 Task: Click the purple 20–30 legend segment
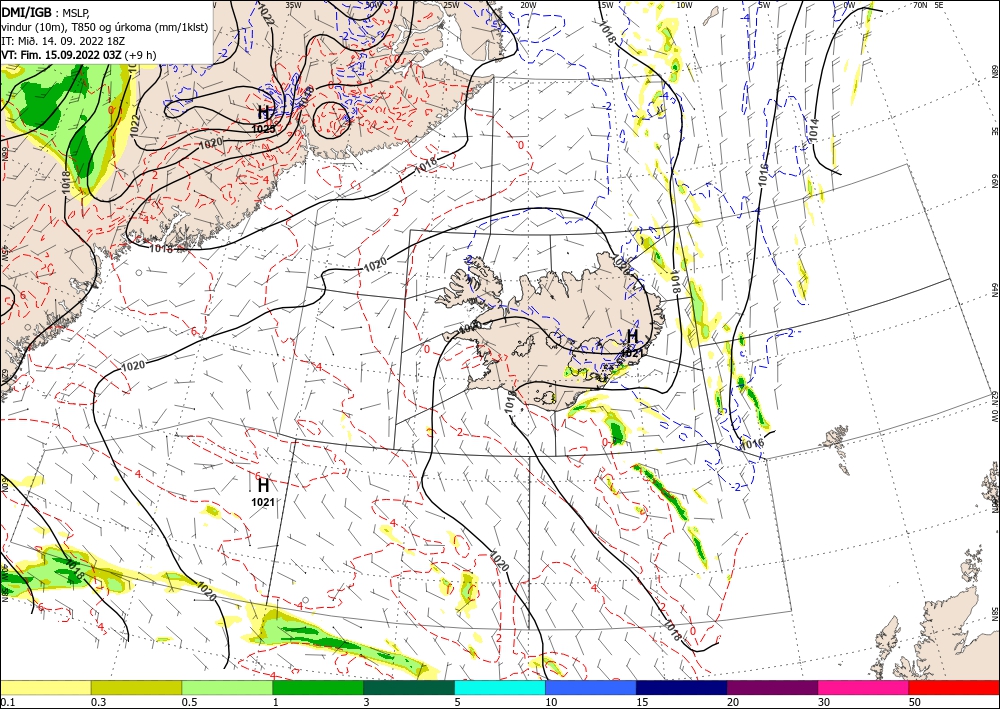(772, 687)
